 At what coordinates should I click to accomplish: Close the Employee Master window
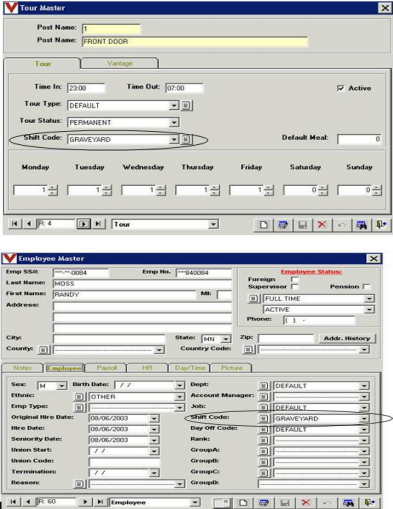pyautogui.click(x=374, y=258)
